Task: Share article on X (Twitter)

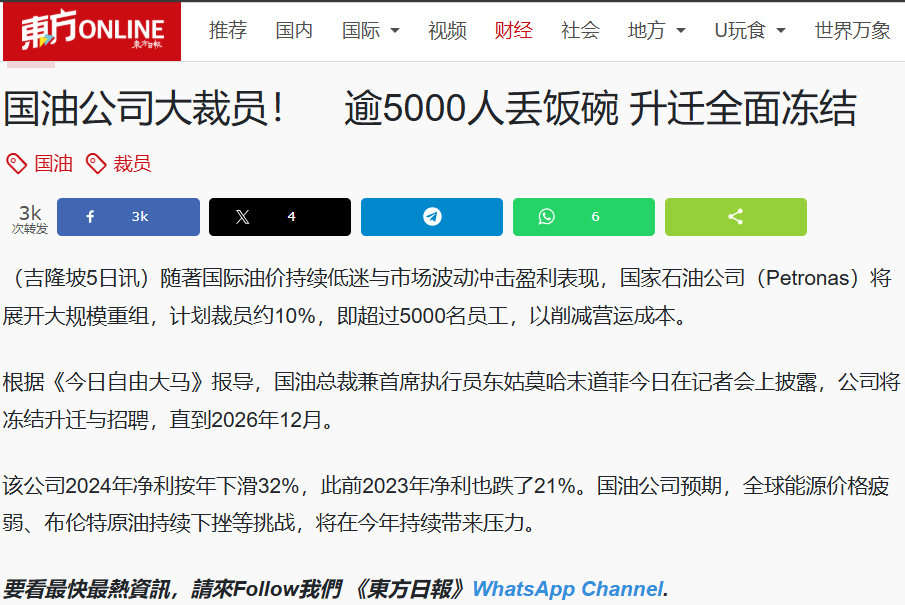Action: (x=280, y=217)
